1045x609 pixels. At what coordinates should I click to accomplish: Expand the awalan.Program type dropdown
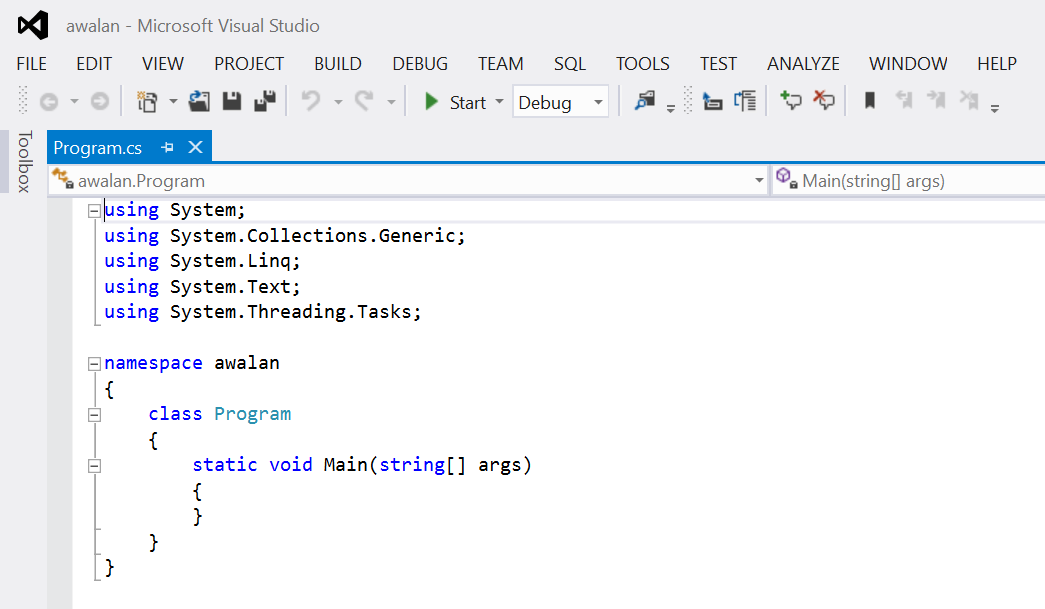pyautogui.click(x=759, y=181)
